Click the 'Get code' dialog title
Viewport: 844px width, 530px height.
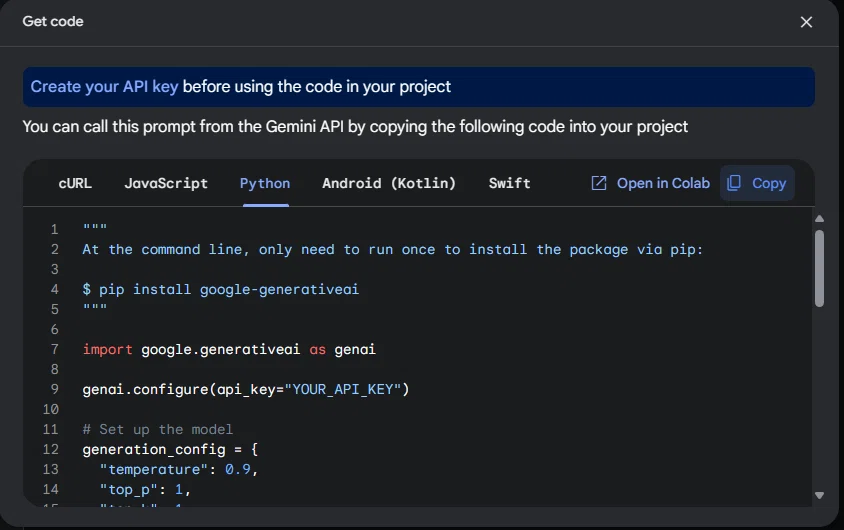pyautogui.click(x=53, y=22)
